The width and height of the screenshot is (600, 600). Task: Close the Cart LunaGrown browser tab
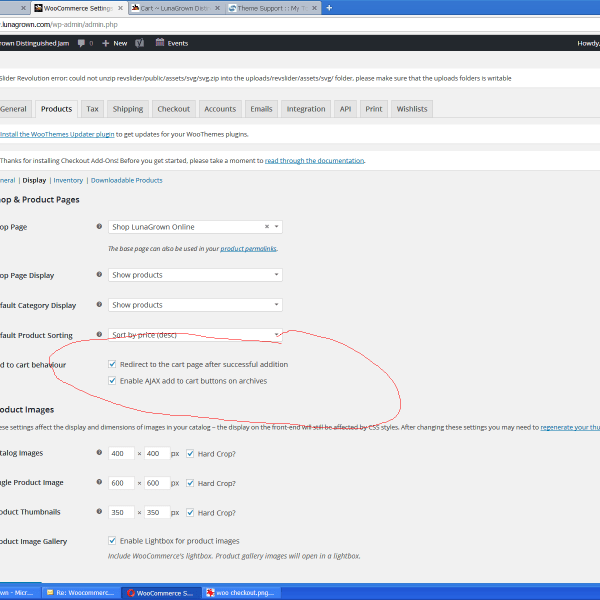pos(217,8)
